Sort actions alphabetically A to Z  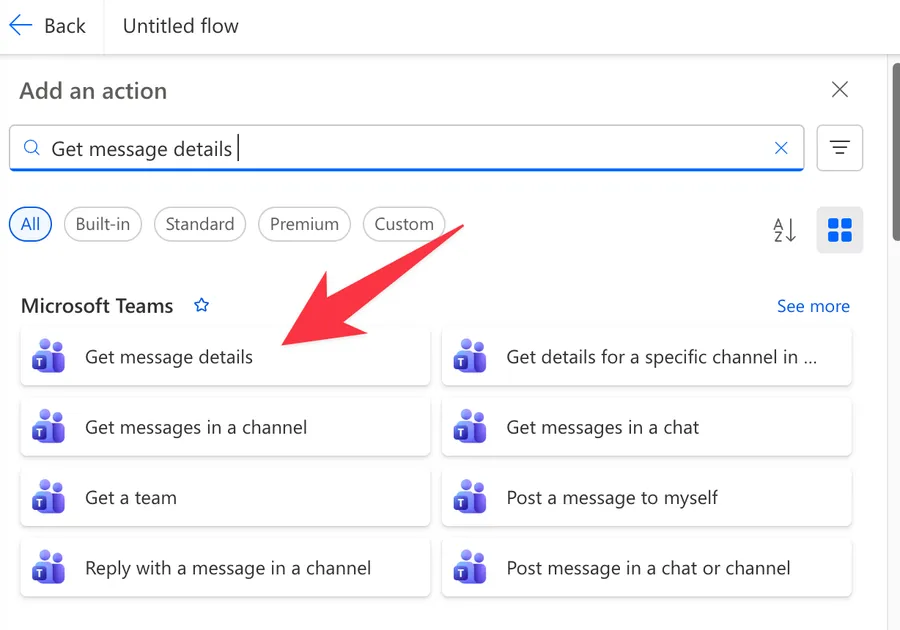784,230
